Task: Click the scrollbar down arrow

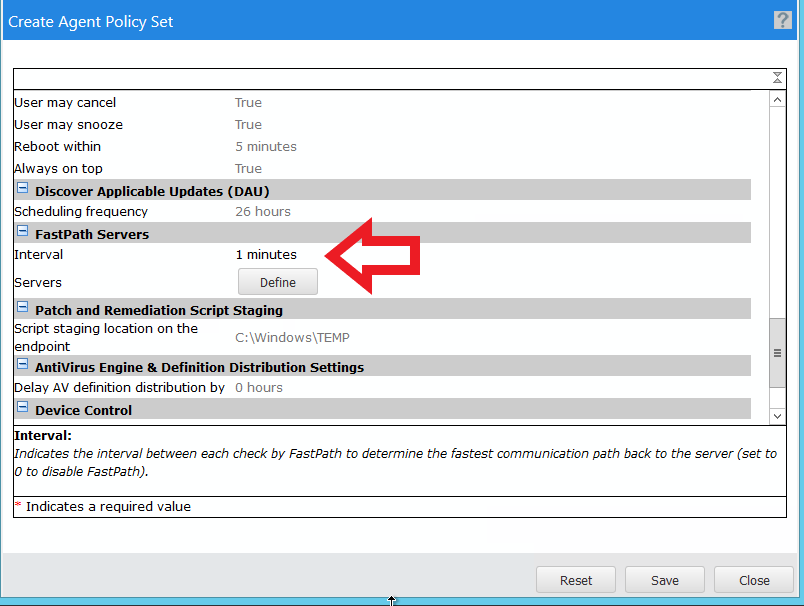Action: click(x=777, y=415)
